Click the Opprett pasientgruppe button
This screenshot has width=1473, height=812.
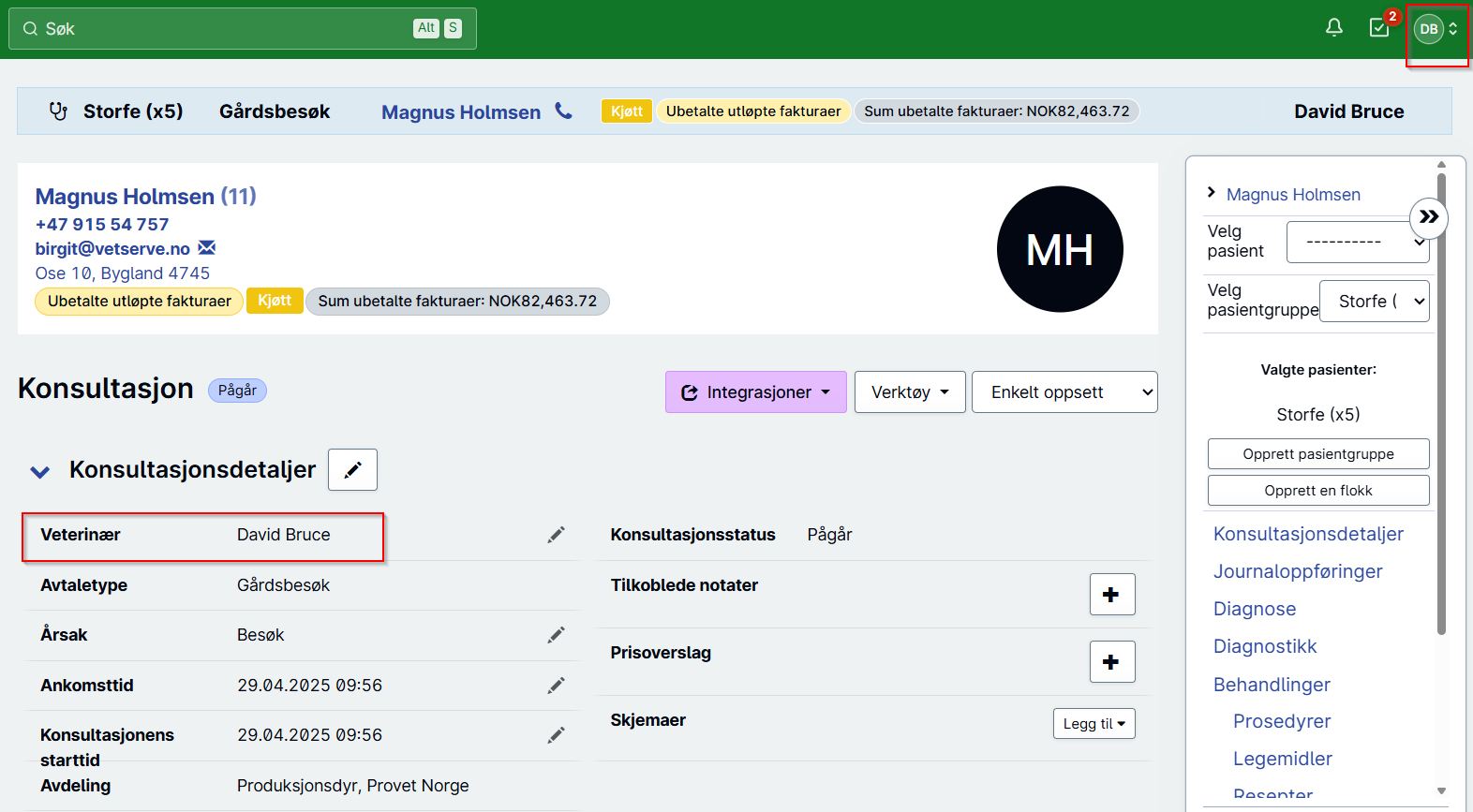coord(1318,454)
